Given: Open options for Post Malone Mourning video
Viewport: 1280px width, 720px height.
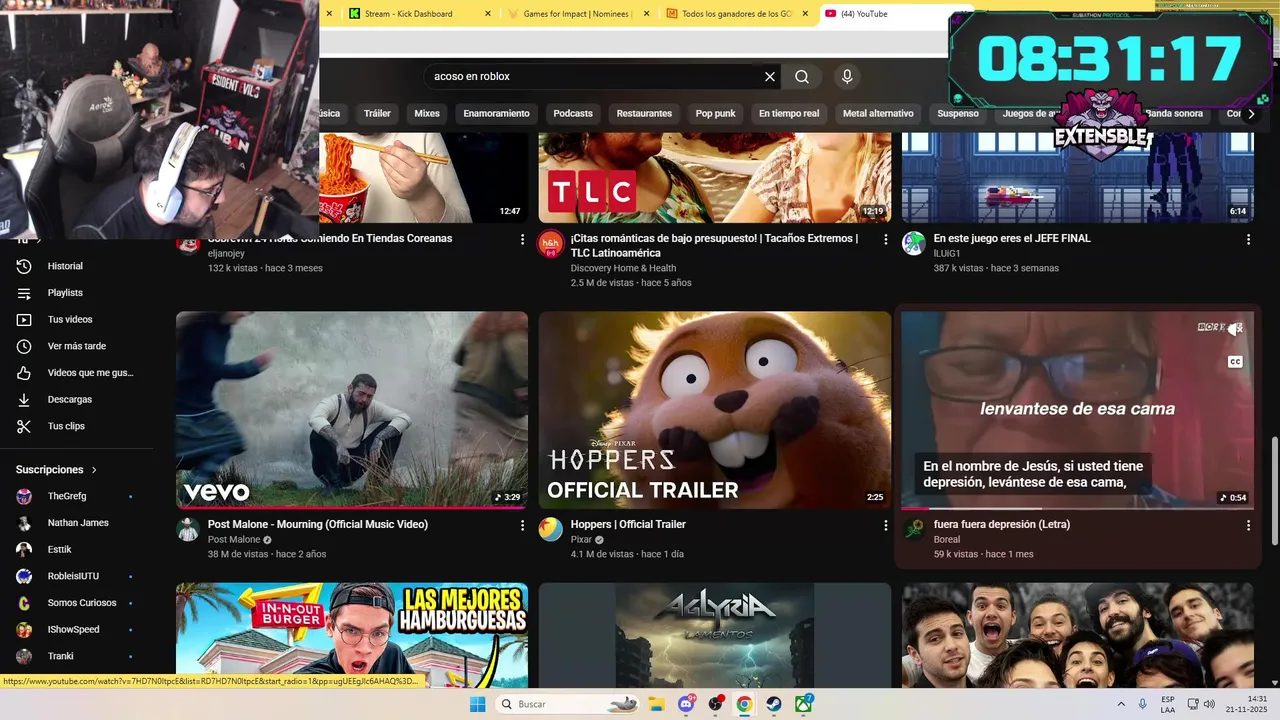Looking at the screenshot, I should click(x=522, y=525).
